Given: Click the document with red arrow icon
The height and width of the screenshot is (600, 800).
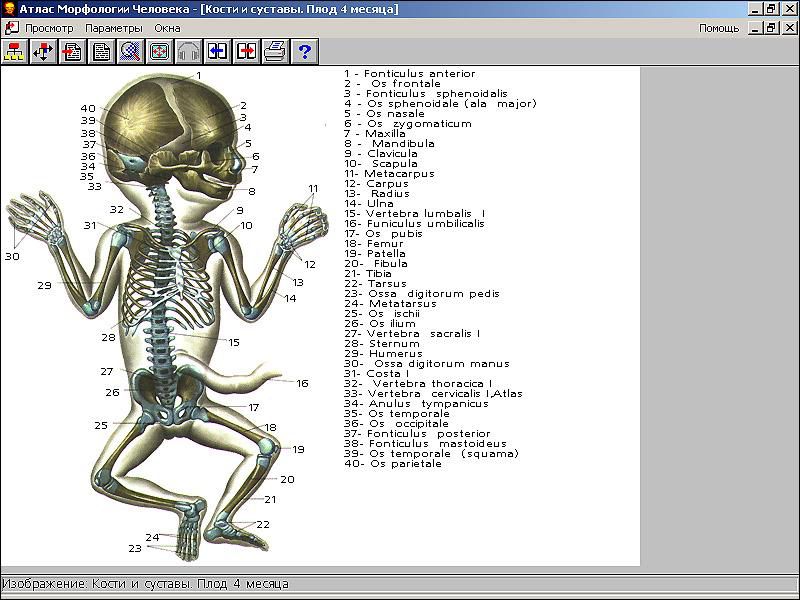Looking at the screenshot, I should [72, 51].
